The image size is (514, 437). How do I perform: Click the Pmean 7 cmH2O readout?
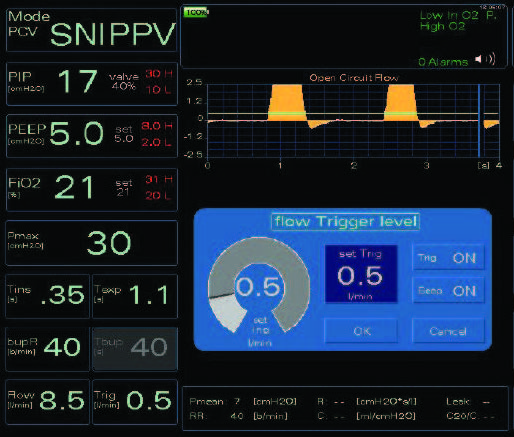point(243,401)
